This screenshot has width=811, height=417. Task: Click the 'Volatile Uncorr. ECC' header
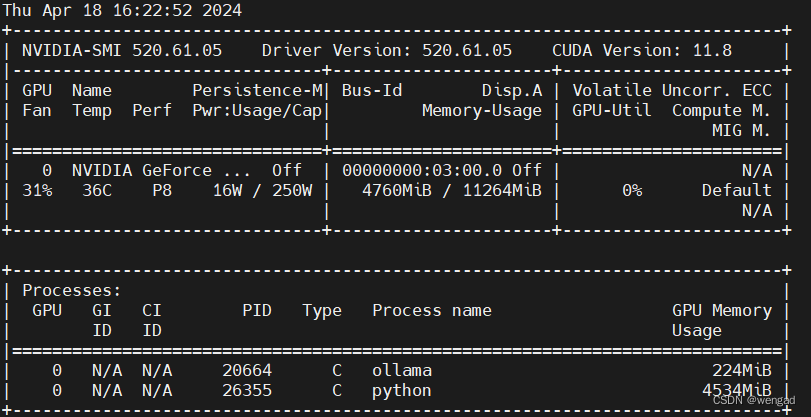coord(672,91)
